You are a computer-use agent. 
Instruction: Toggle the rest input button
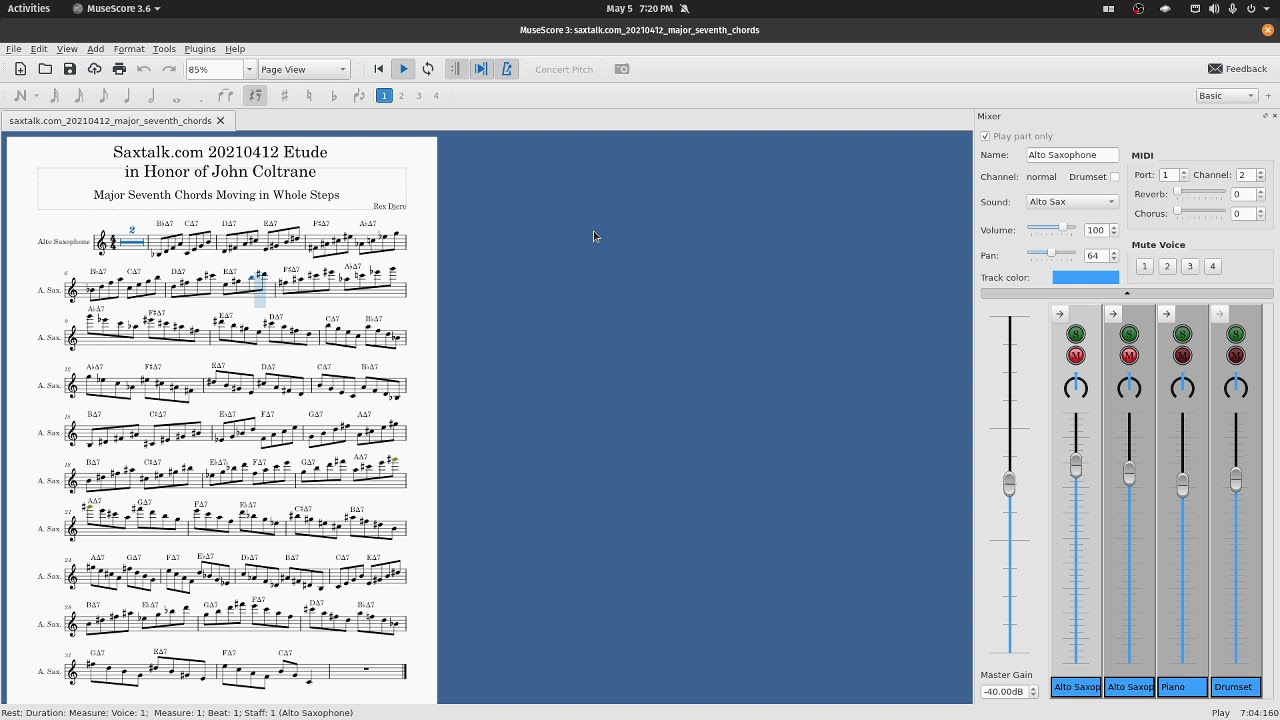(x=255, y=96)
